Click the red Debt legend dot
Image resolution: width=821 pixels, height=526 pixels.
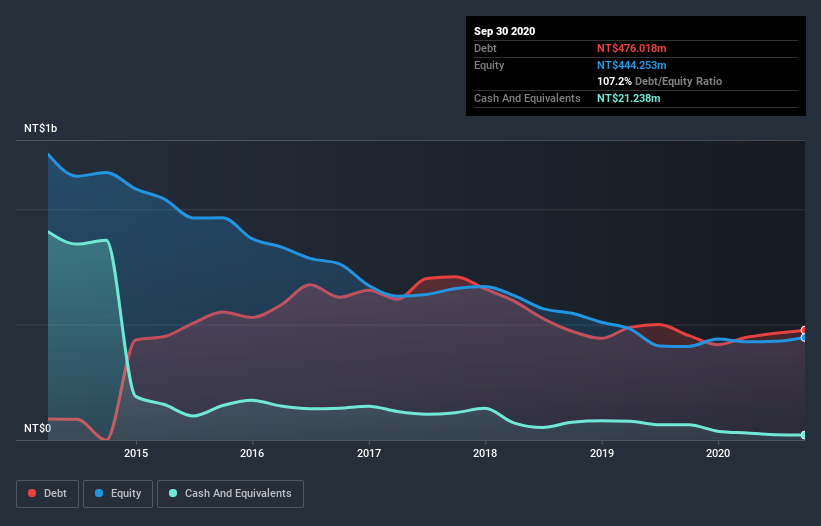[x=32, y=493]
